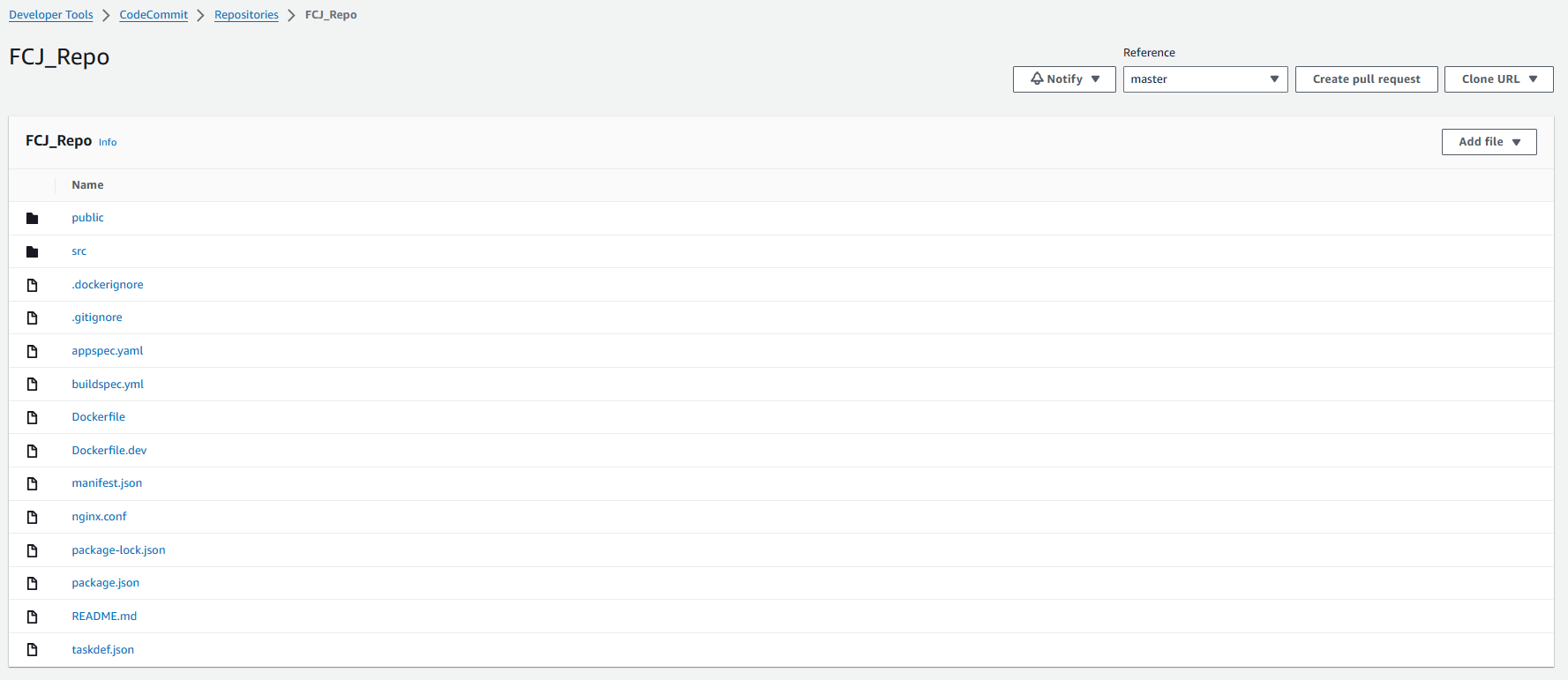Click the file icon beside buildspec.yml
1568x680 pixels.
(33, 385)
